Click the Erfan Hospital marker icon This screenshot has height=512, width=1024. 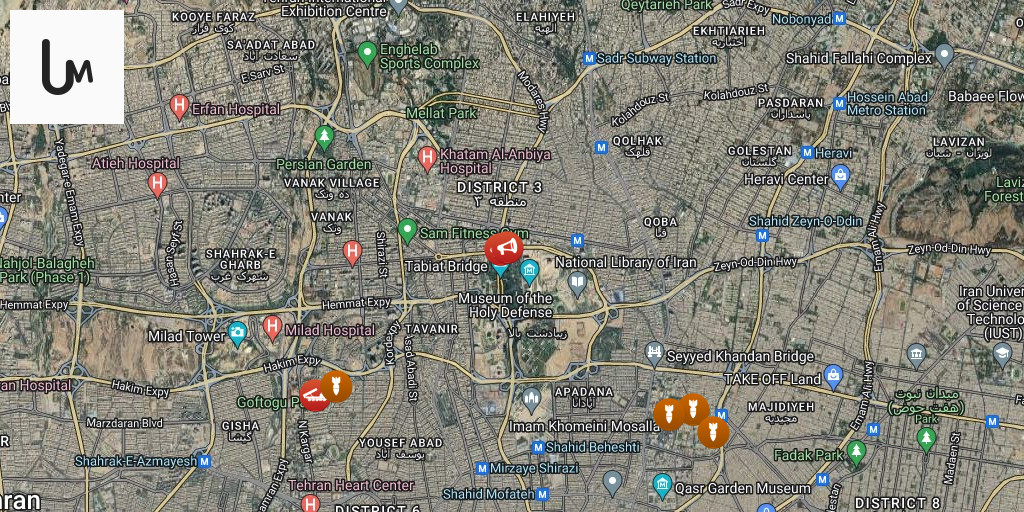coord(179,106)
